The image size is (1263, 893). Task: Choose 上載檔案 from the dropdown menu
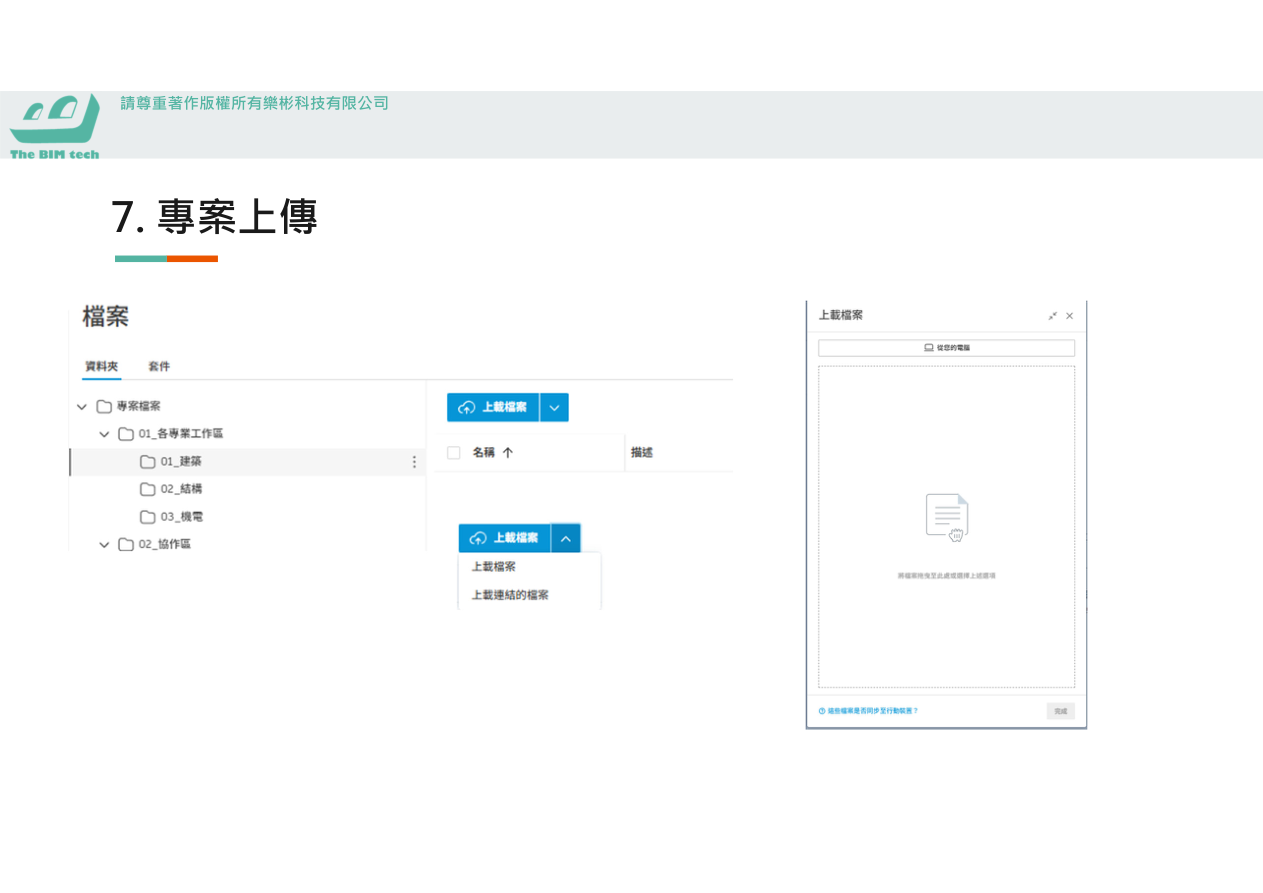coord(494,566)
